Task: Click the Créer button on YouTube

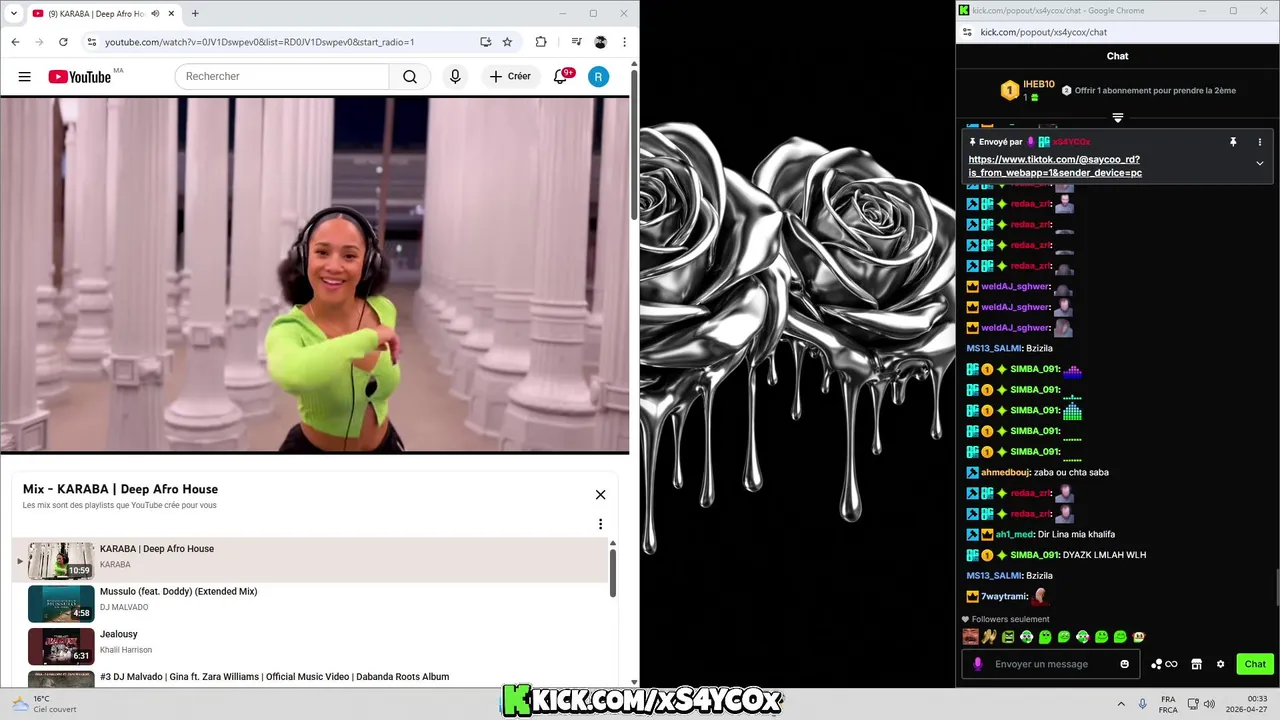Action: click(x=510, y=77)
